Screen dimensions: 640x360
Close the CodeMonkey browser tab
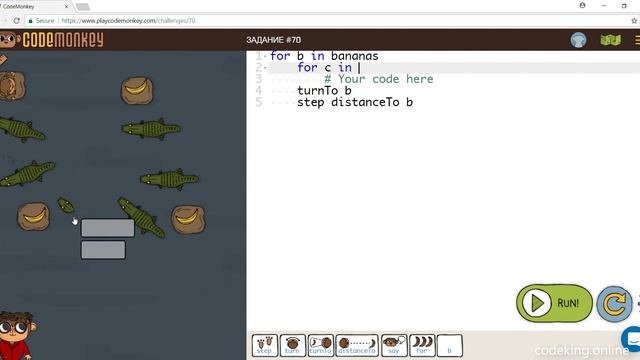(67, 7)
